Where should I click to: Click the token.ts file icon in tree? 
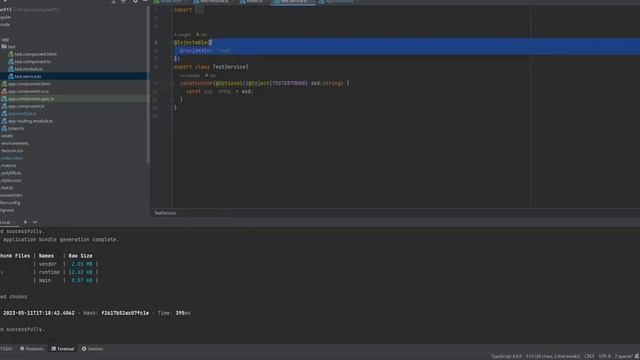coord(4,128)
